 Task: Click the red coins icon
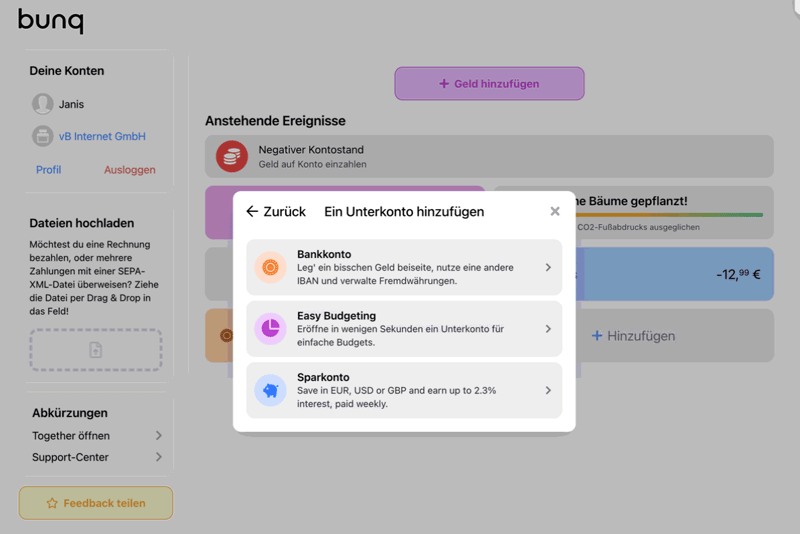click(232, 156)
